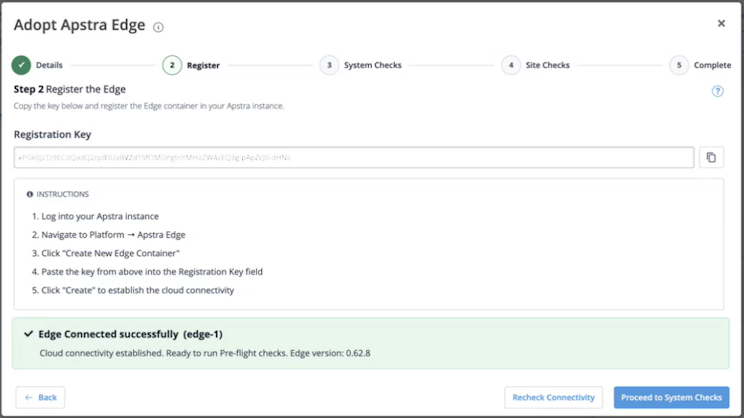Click the Register step label
The width and height of the screenshot is (744, 418).
pyautogui.click(x=203, y=65)
